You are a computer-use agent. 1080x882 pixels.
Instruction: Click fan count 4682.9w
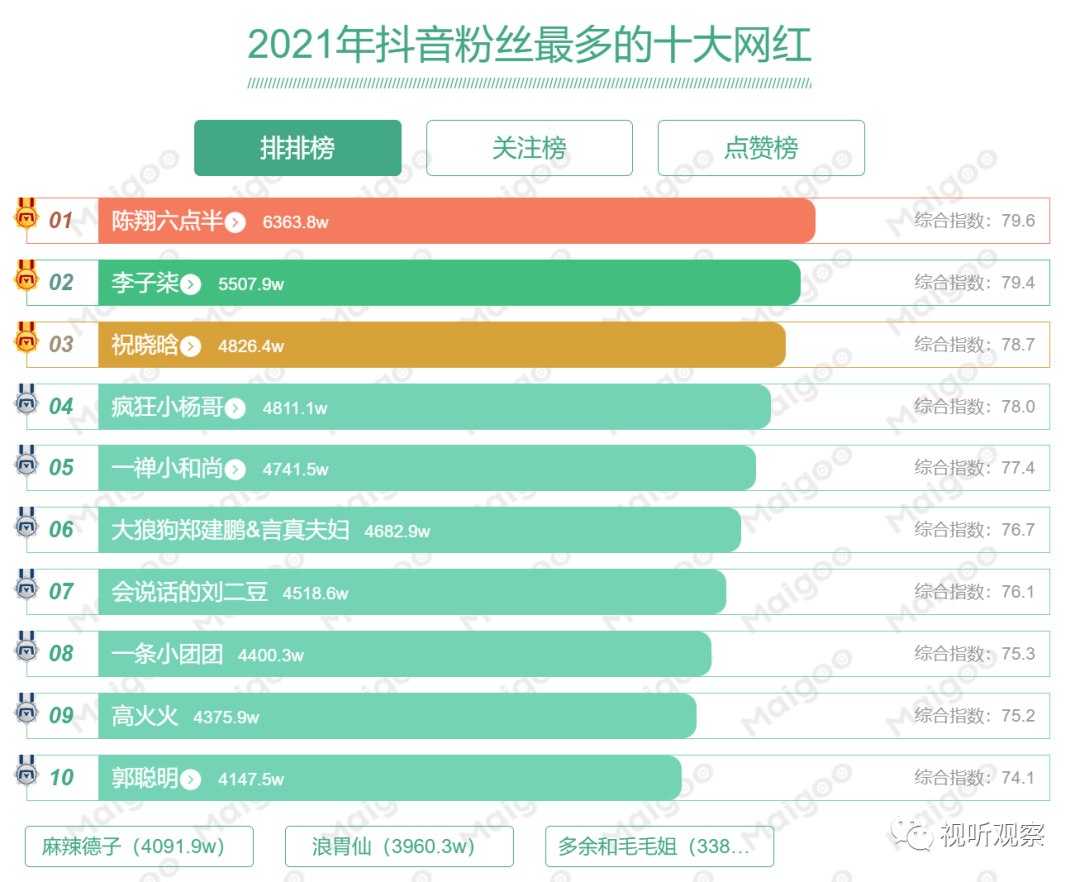397,532
